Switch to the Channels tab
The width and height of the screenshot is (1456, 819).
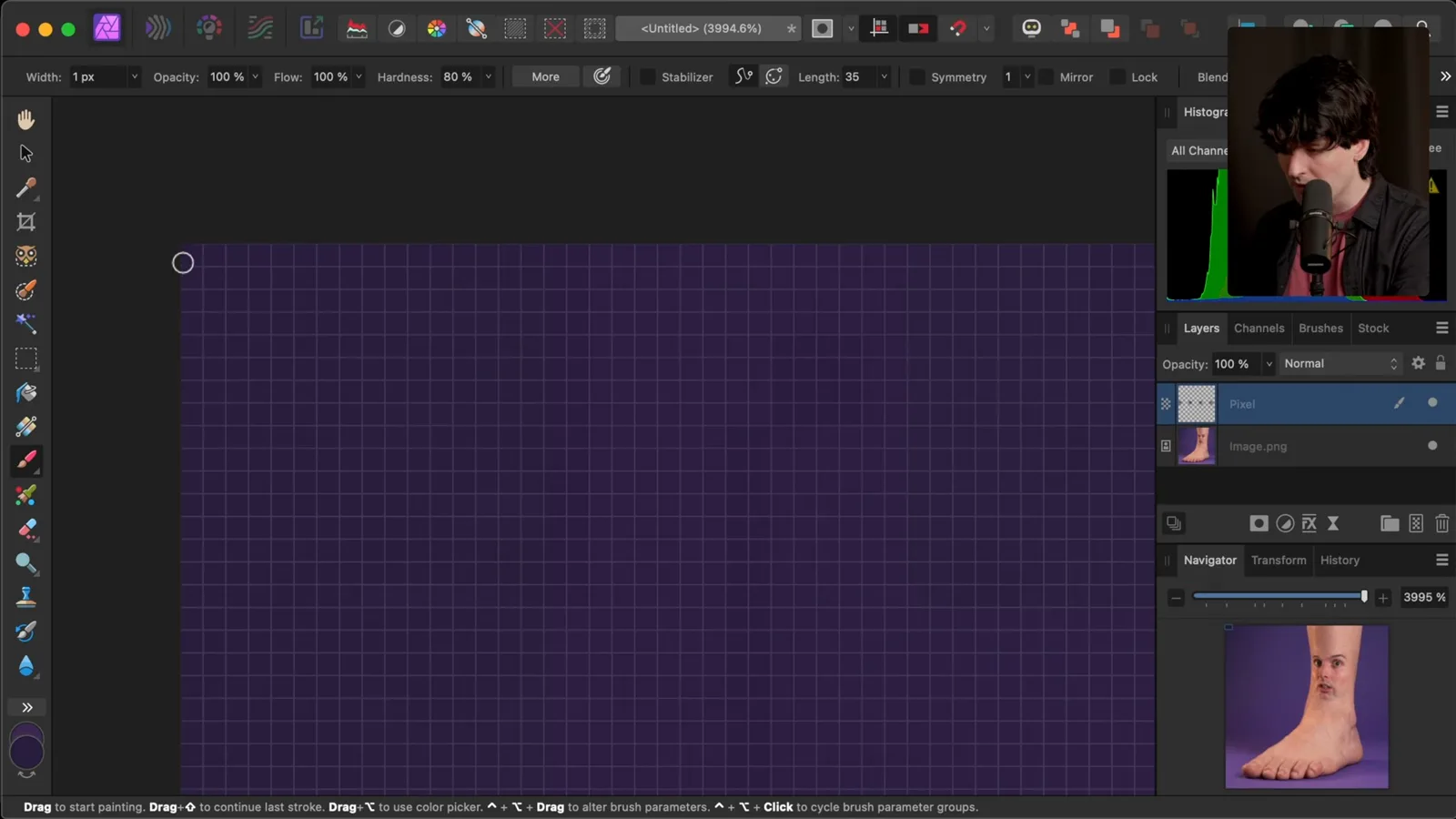coord(1259,329)
